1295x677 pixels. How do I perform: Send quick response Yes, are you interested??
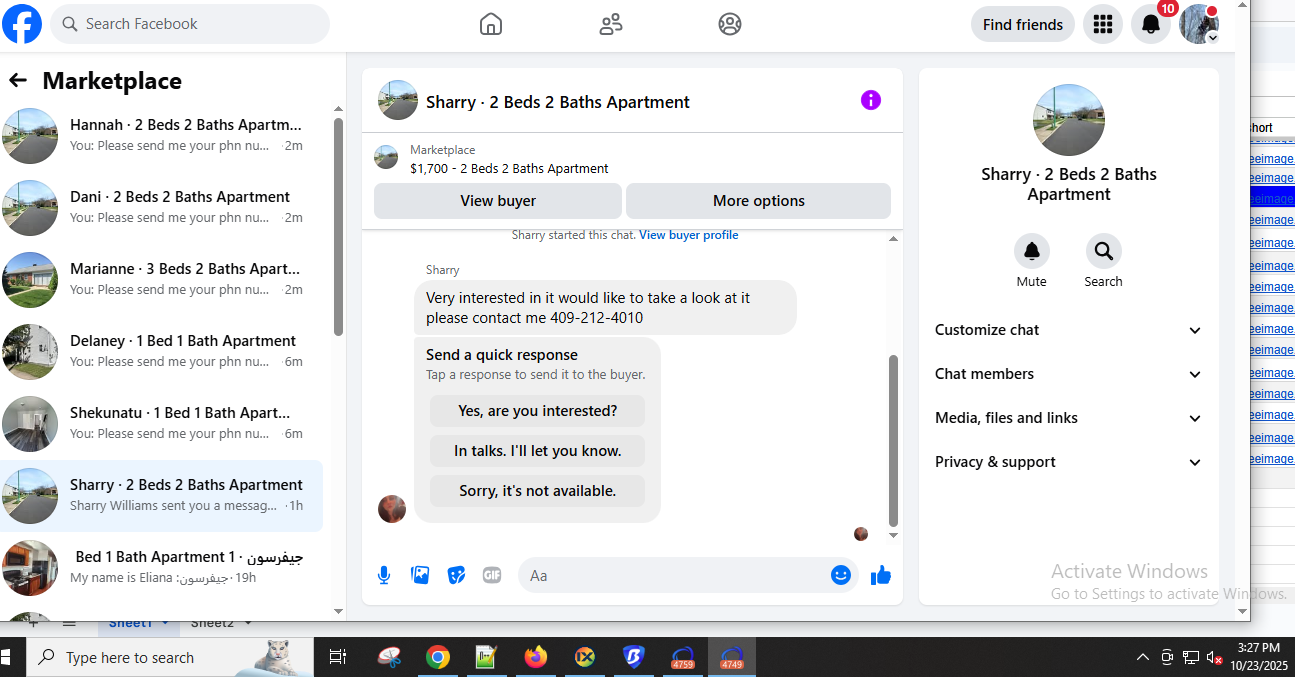point(537,411)
